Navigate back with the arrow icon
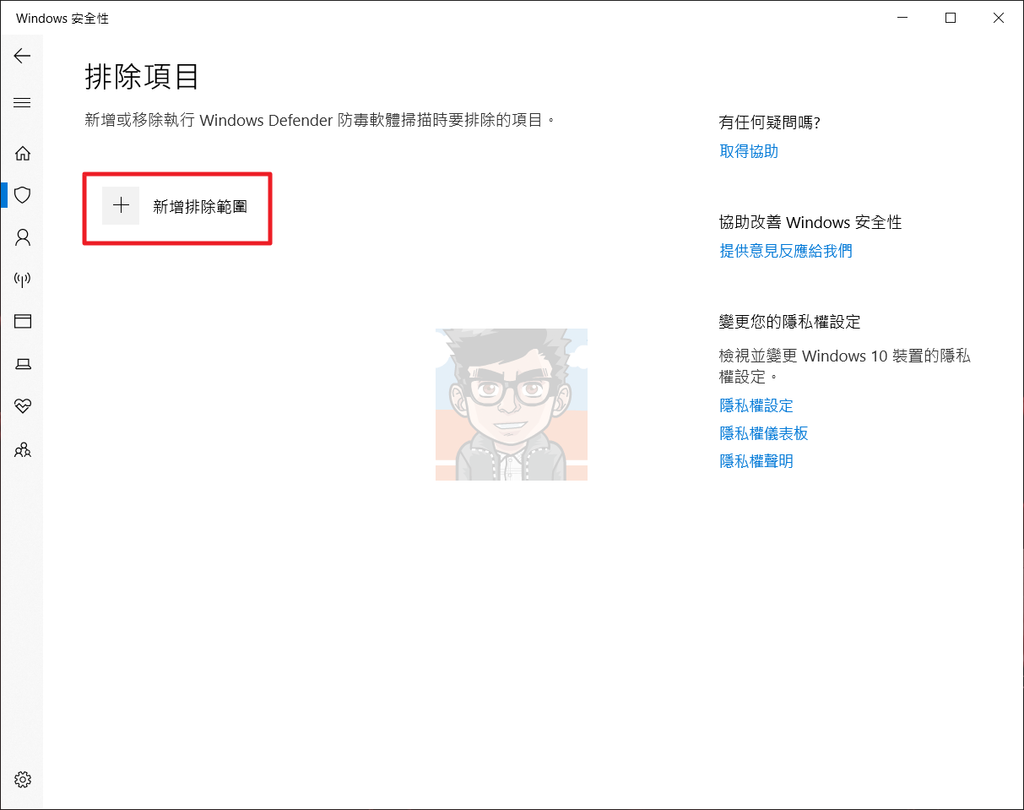This screenshot has width=1024, height=810. coord(22,56)
